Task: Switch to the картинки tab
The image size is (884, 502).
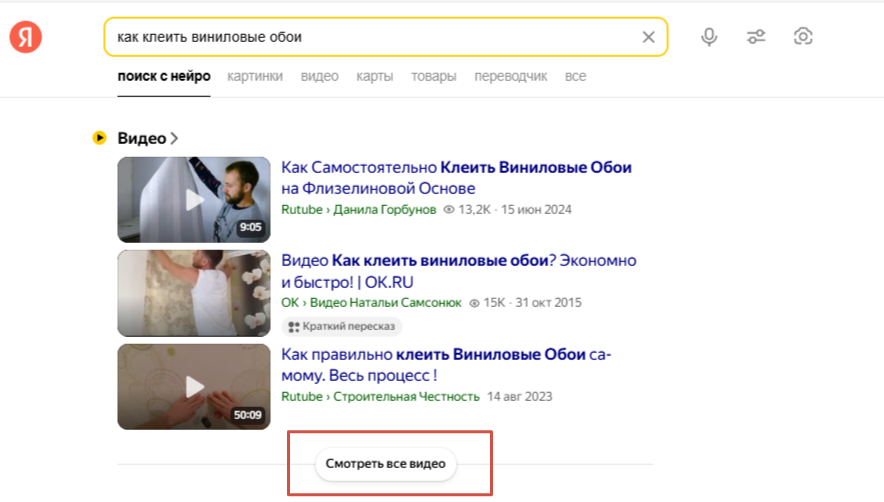Action: pyautogui.click(x=255, y=76)
